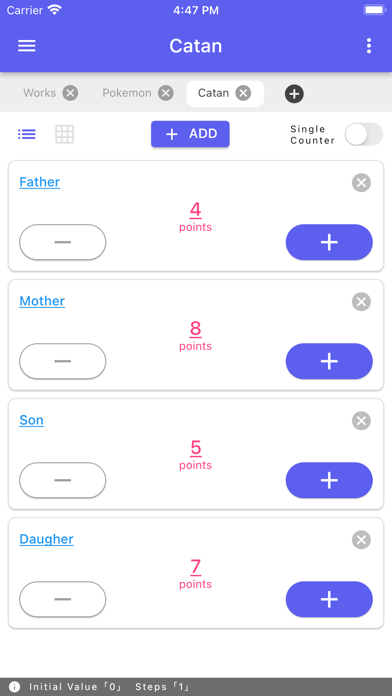Select the Pokemon tab

click(x=127, y=93)
